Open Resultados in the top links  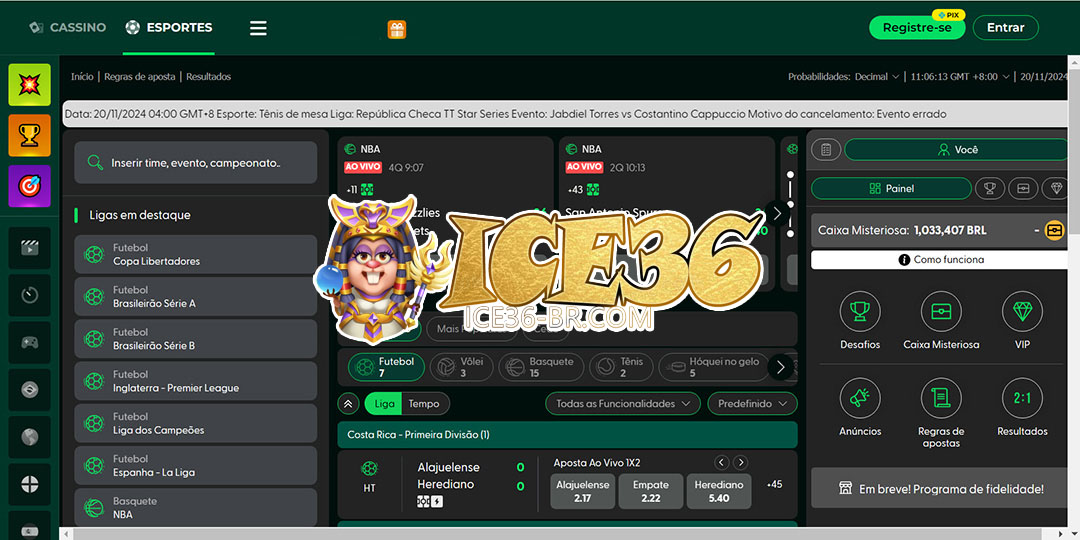209,76
